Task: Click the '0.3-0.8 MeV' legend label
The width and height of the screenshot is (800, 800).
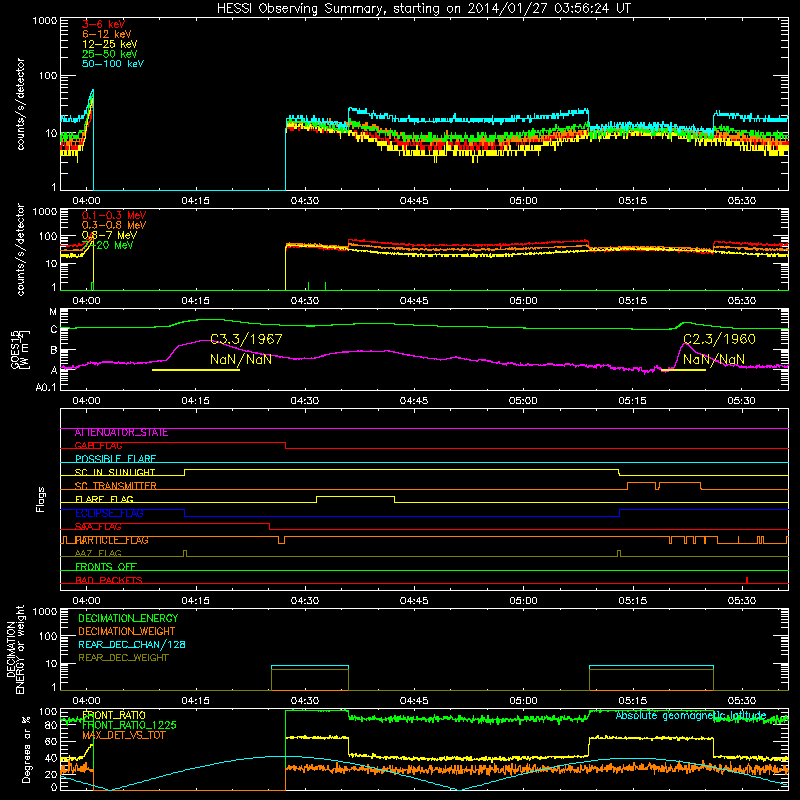Action: 114,225
